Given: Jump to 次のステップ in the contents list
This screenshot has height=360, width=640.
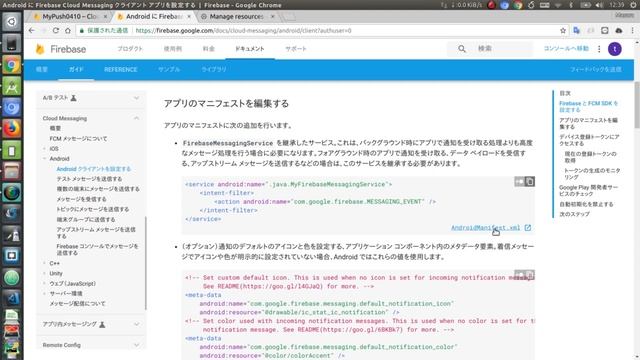Looking at the screenshot, I should [574, 214].
